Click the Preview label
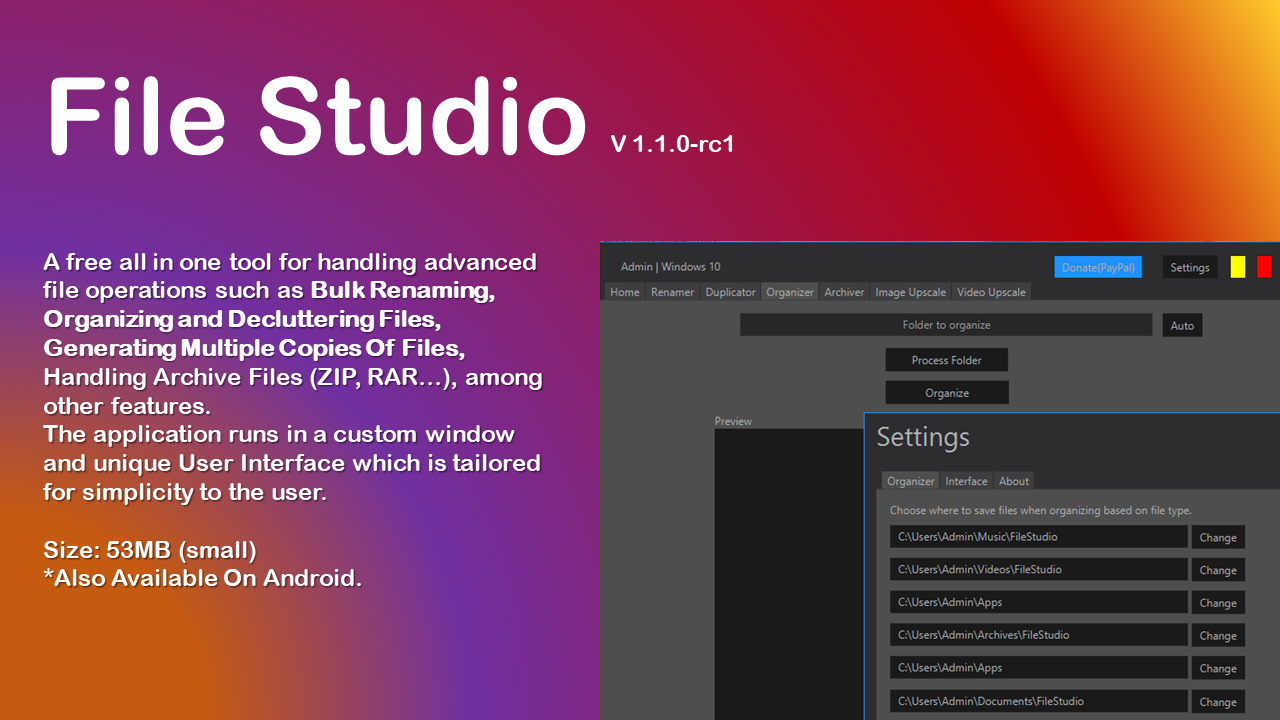This screenshot has height=720, width=1280. (x=733, y=421)
